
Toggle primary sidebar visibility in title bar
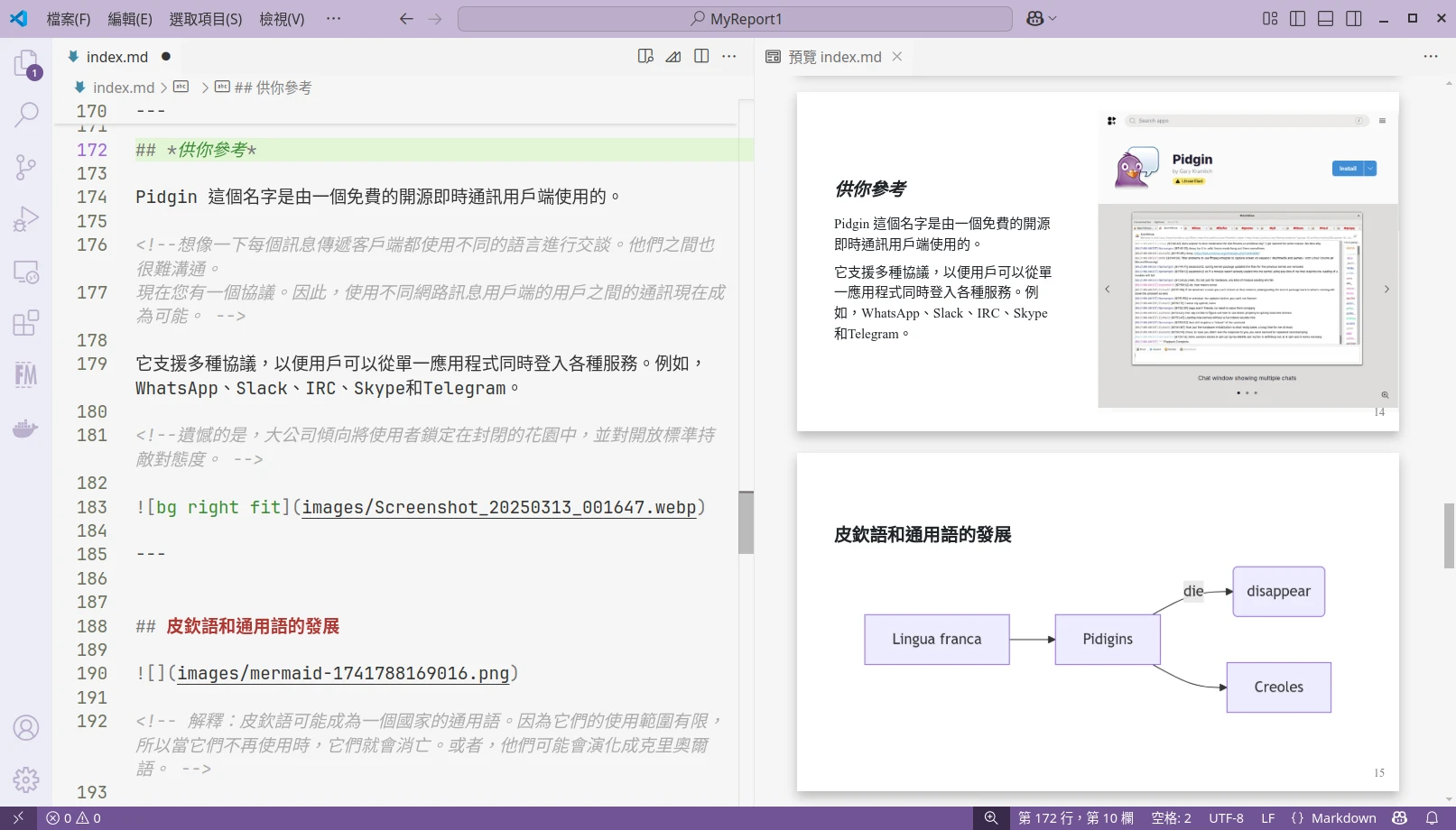1297,19
